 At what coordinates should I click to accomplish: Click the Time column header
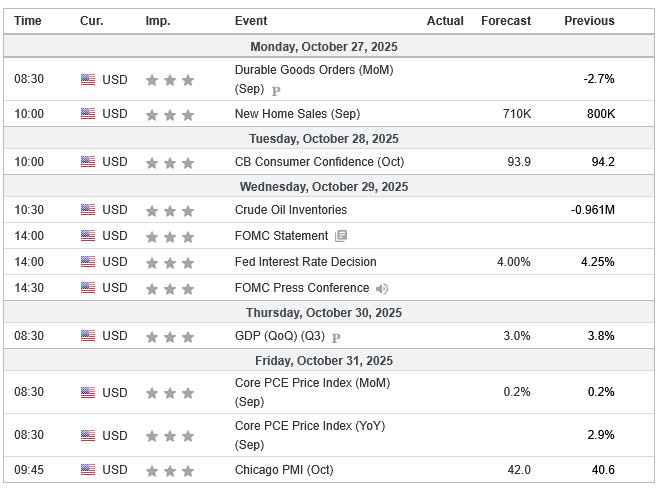[28, 21]
